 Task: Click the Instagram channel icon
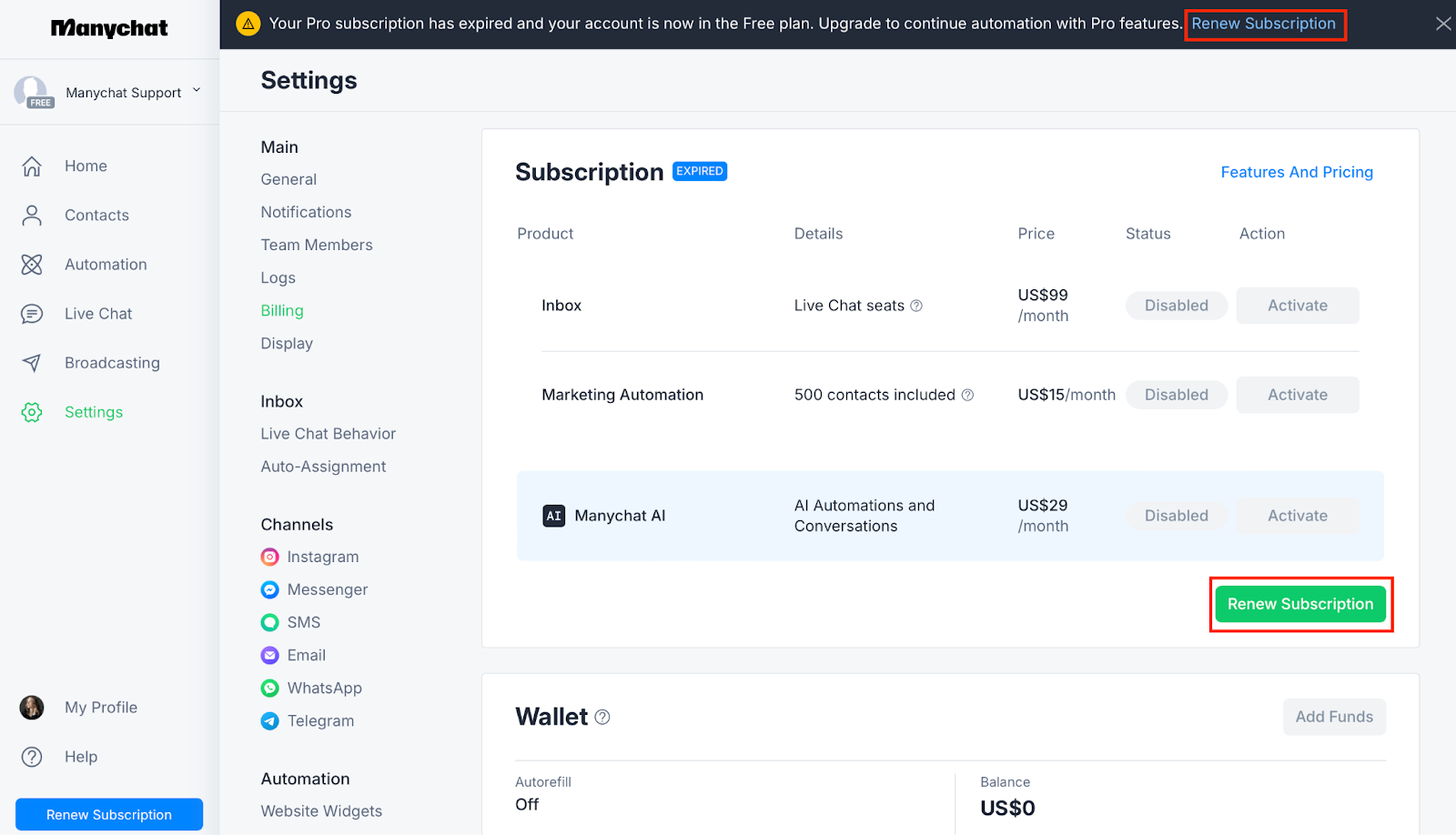[270, 557]
